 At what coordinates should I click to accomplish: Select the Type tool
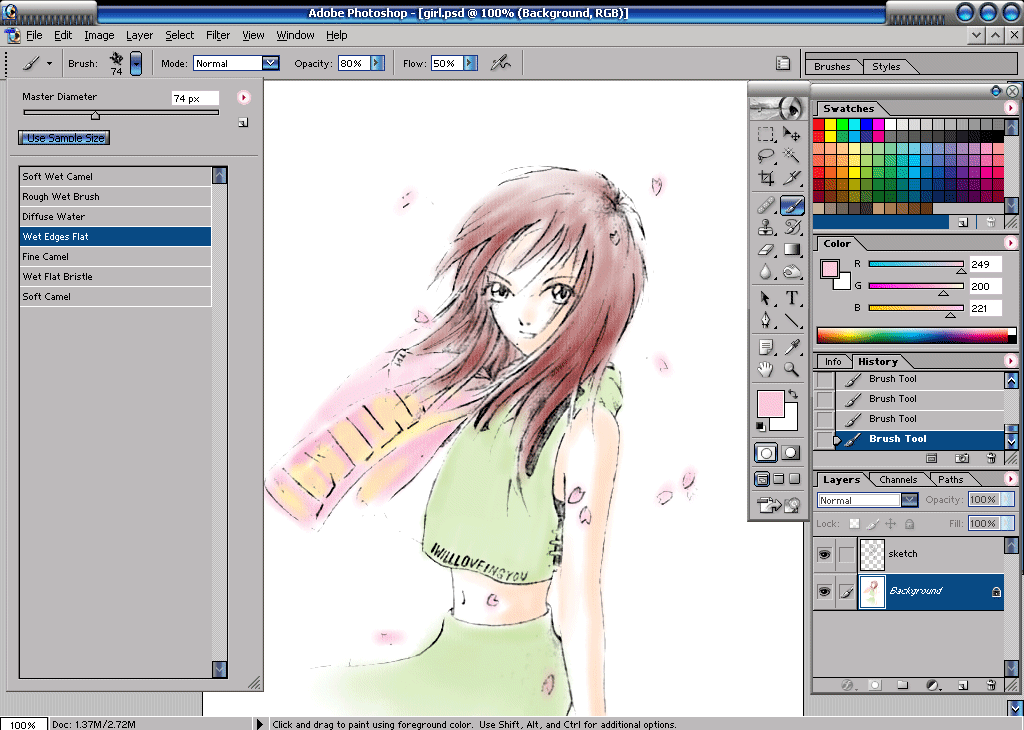point(792,298)
